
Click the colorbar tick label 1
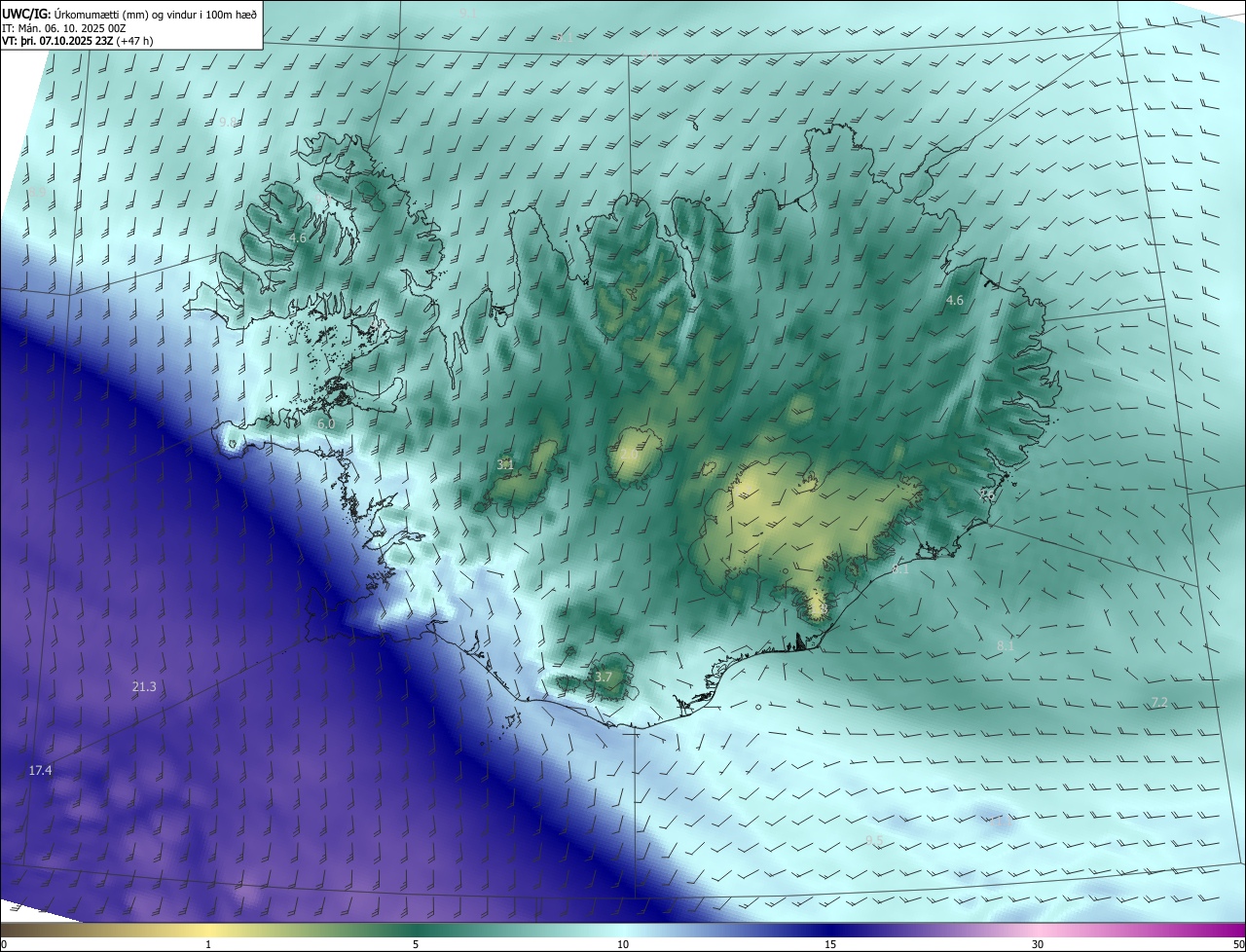point(208,944)
